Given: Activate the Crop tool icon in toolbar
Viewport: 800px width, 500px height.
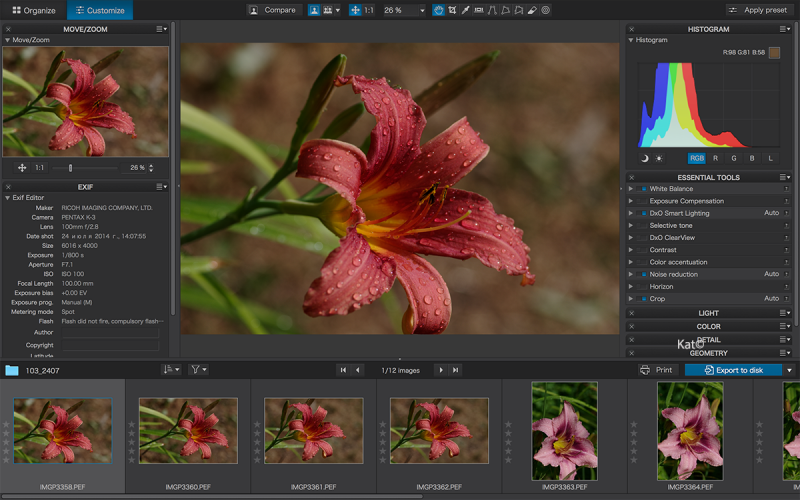Looking at the screenshot, I should pyautogui.click(x=453, y=10).
